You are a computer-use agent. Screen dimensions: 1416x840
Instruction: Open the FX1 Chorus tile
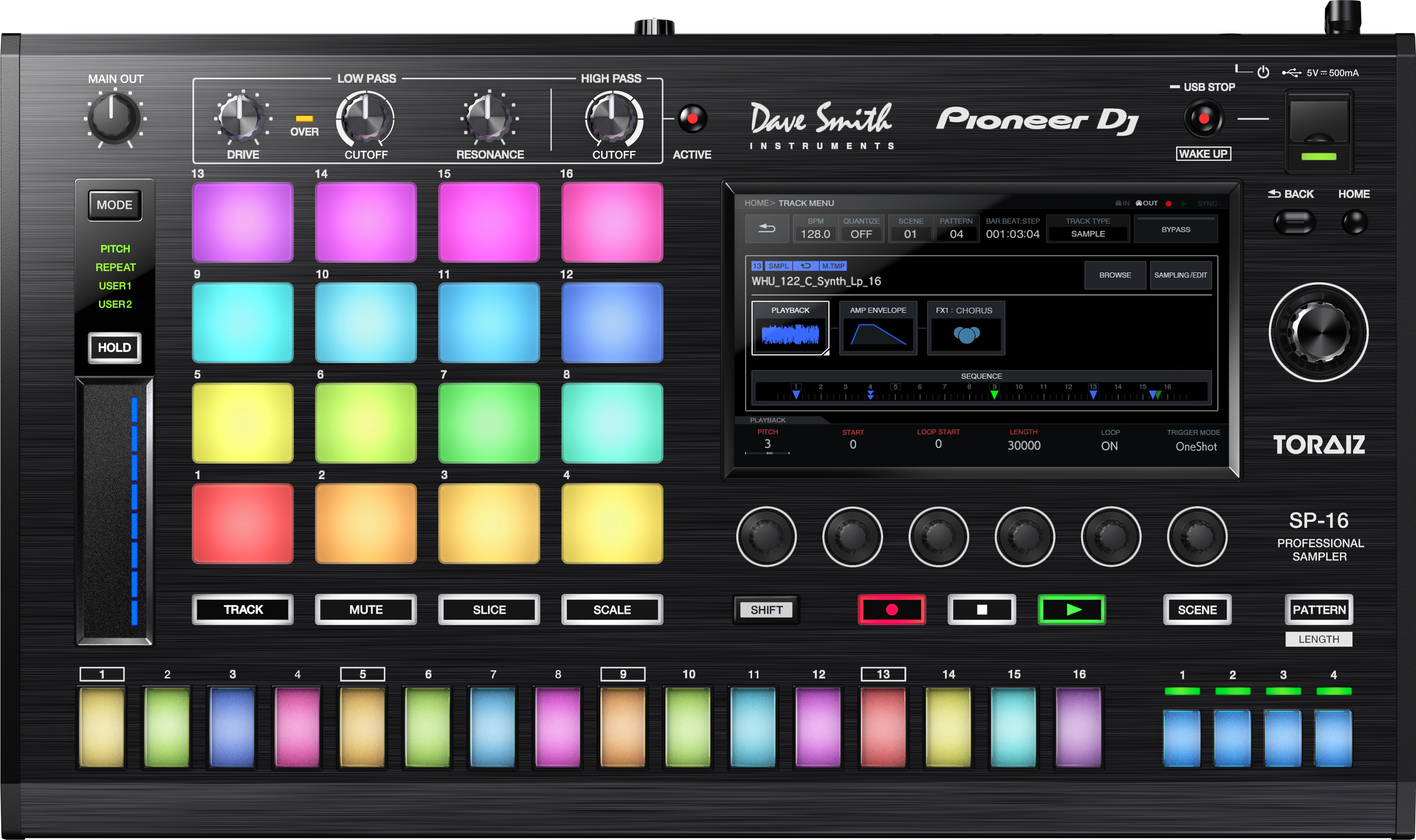pos(966,328)
